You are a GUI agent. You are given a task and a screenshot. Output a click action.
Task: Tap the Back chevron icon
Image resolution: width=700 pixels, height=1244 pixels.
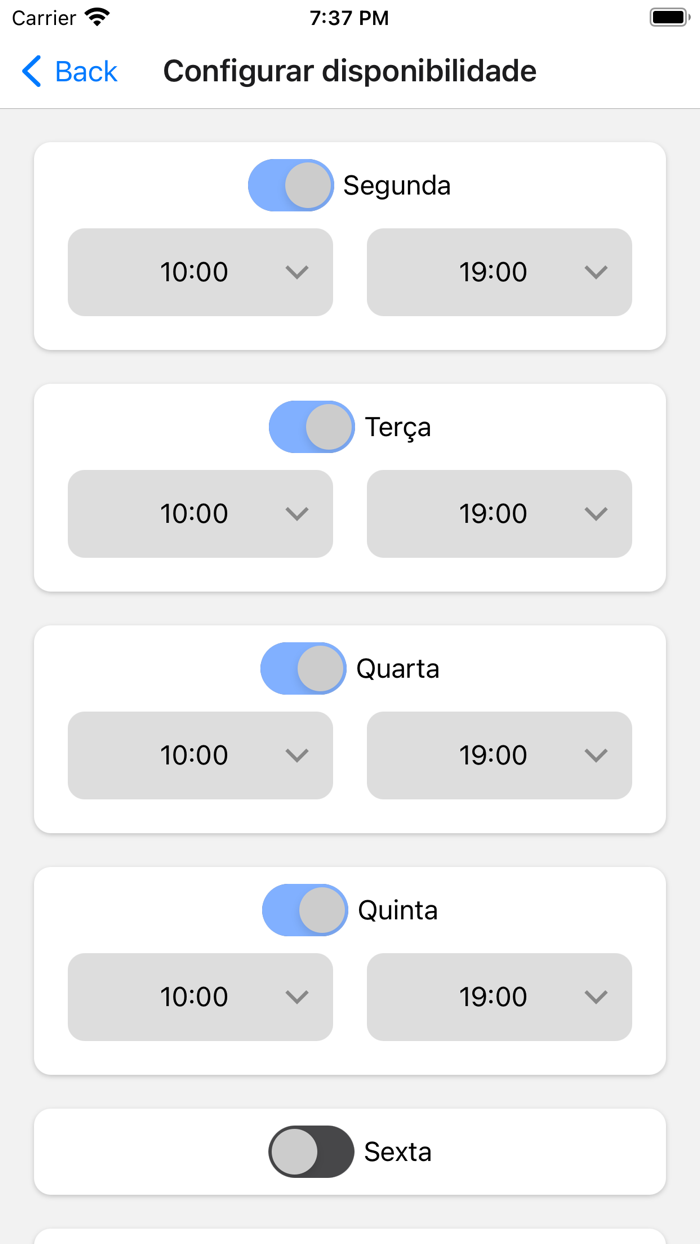(31, 71)
